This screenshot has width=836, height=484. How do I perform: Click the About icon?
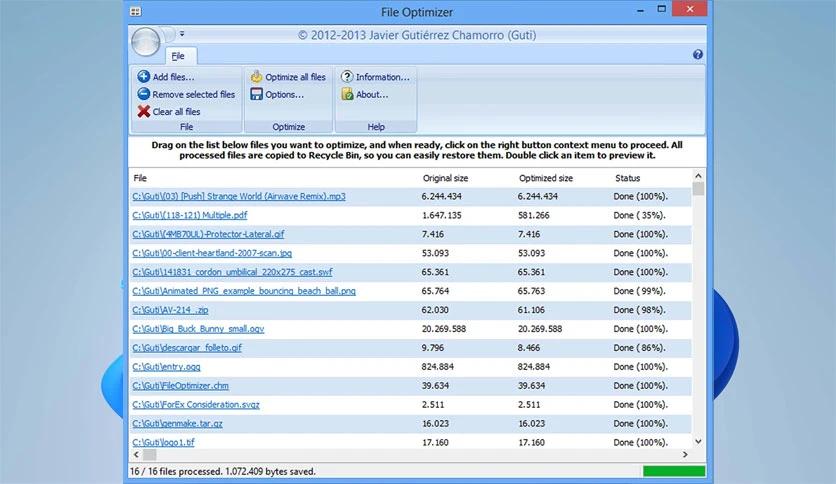point(347,94)
